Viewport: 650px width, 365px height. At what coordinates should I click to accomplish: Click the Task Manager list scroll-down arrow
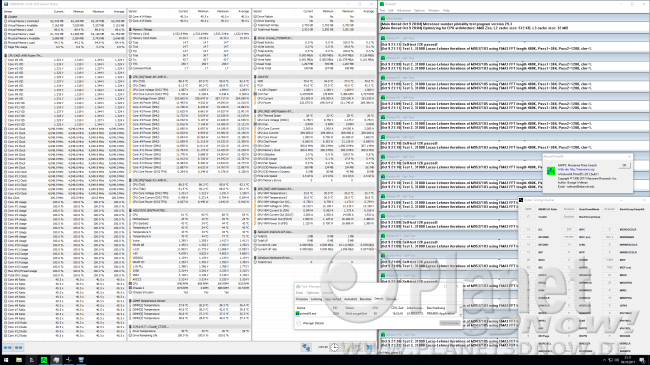pyautogui.click(x=460, y=315)
